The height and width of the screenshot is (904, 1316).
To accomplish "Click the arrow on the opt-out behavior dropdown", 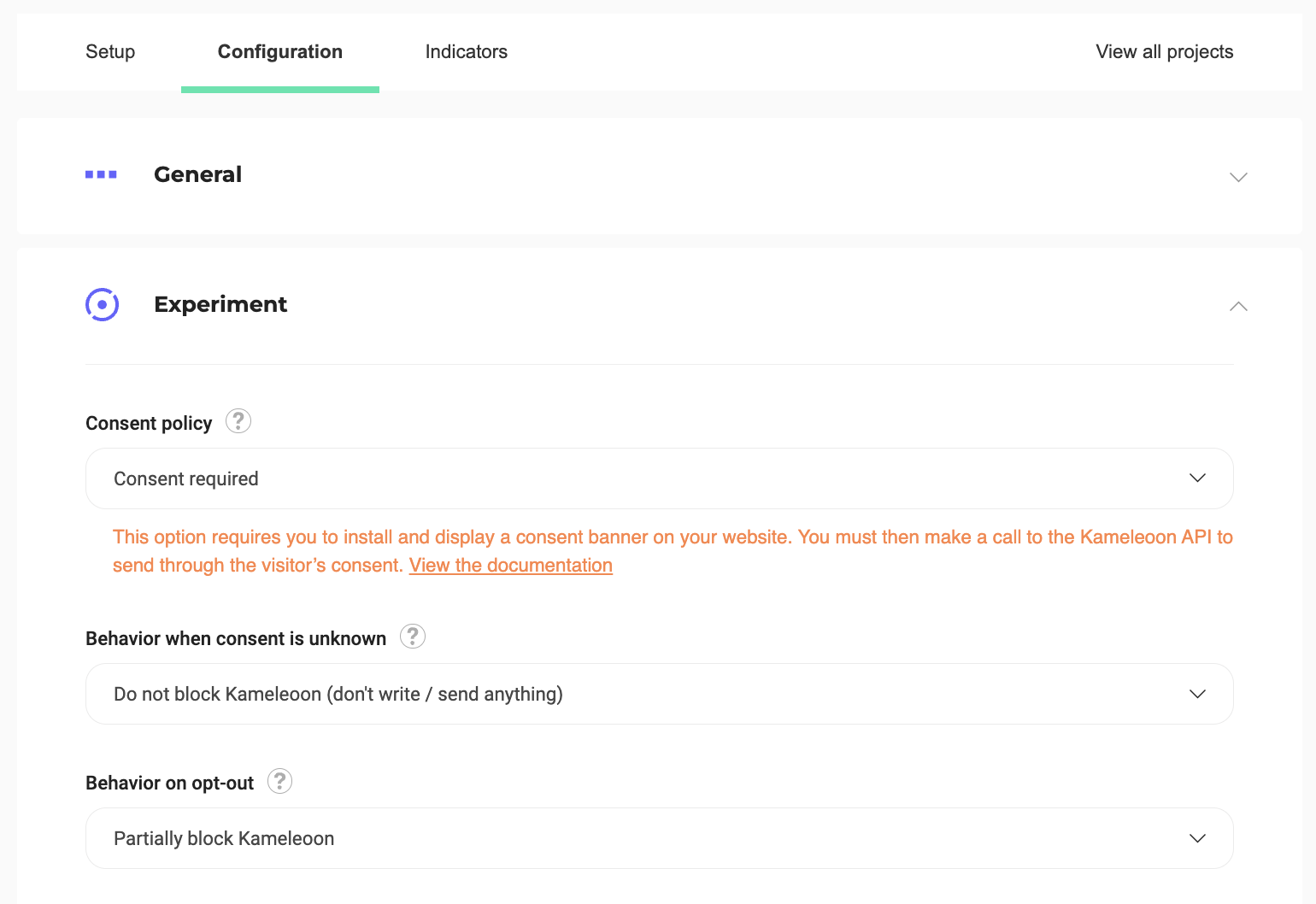I will pyautogui.click(x=1197, y=838).
